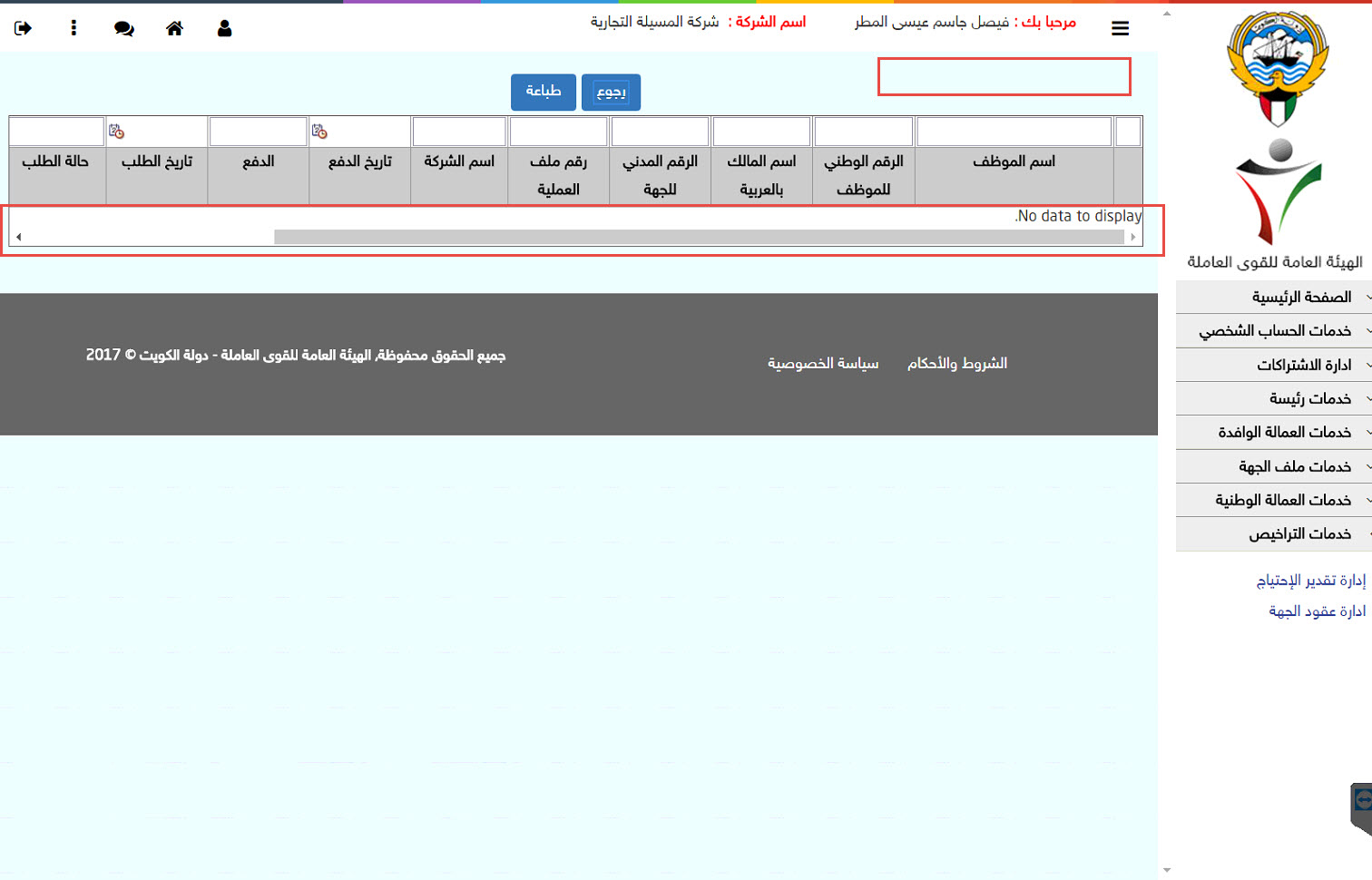Expand خدمات رئيسة menu

[x=1274, y=398]
